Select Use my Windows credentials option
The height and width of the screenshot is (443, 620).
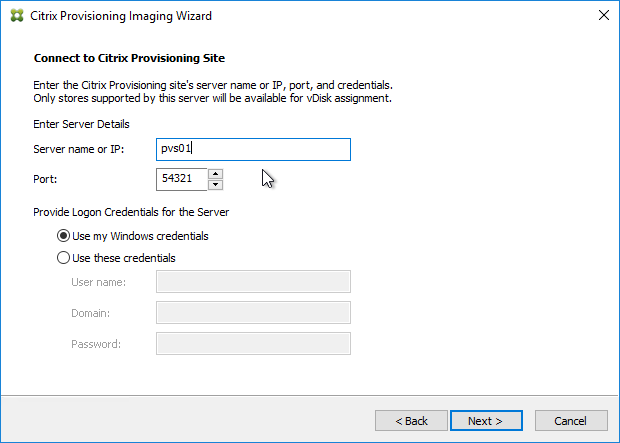tap(63, 236)
